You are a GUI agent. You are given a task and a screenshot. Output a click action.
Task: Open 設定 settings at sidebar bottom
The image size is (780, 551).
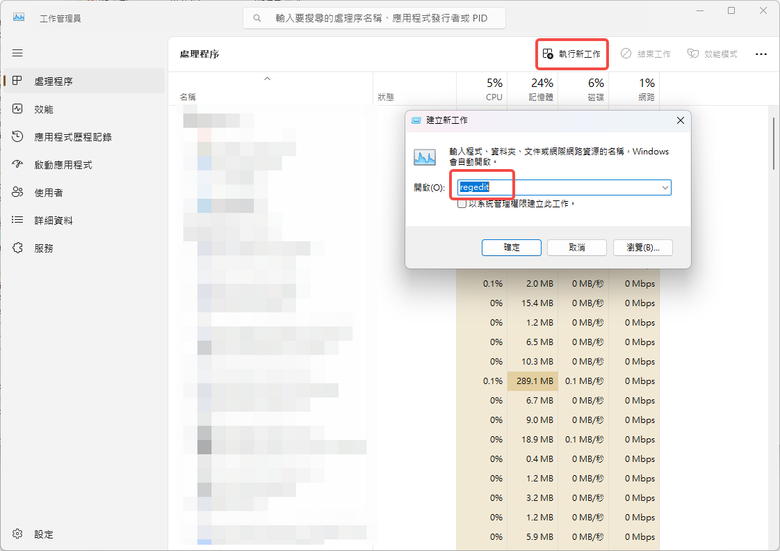tap(85, 534)
